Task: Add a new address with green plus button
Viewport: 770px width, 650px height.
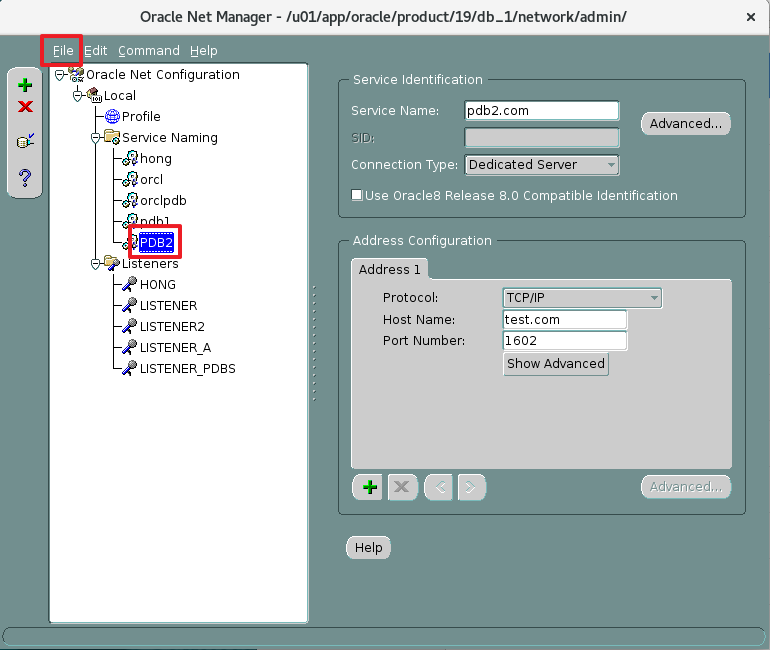Action: tap(367, 487)
